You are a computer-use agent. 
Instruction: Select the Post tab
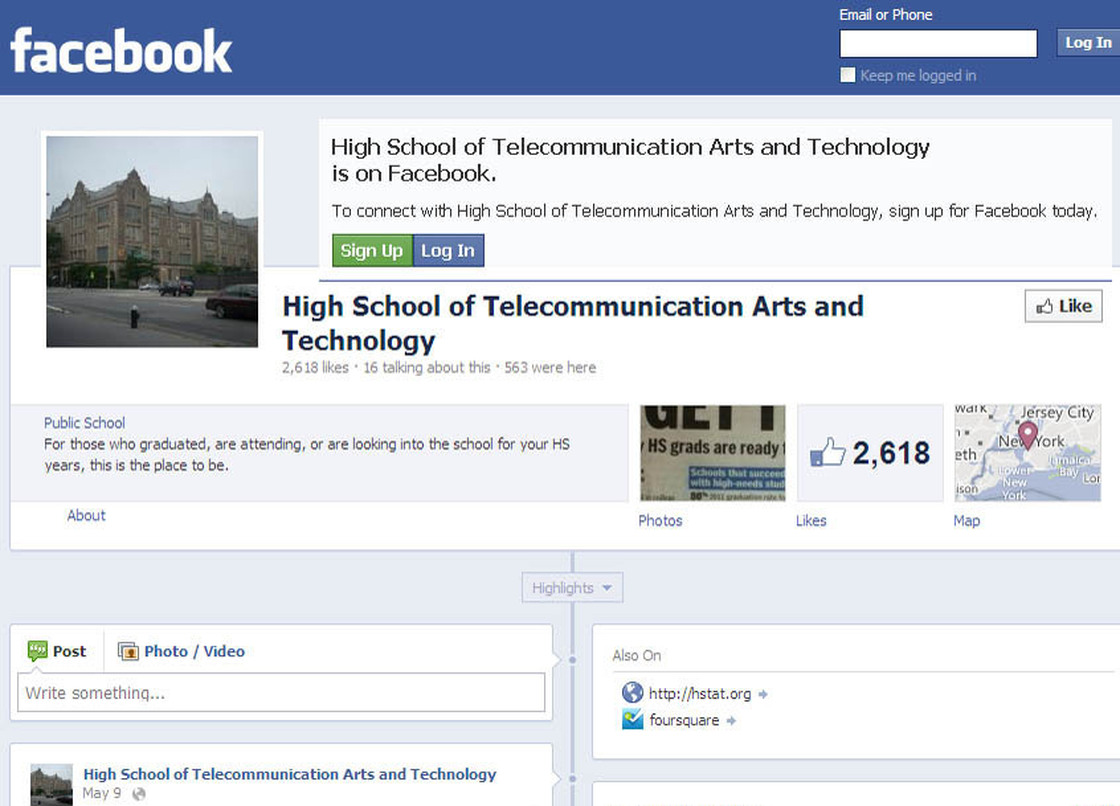[x=57, y=651]
